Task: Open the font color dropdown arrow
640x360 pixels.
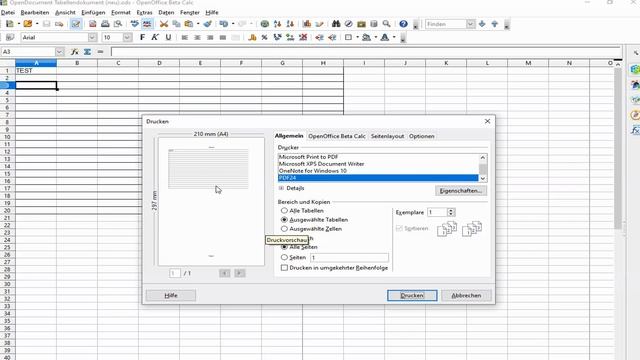Action: pyautogui.click(x=394, y=37)
